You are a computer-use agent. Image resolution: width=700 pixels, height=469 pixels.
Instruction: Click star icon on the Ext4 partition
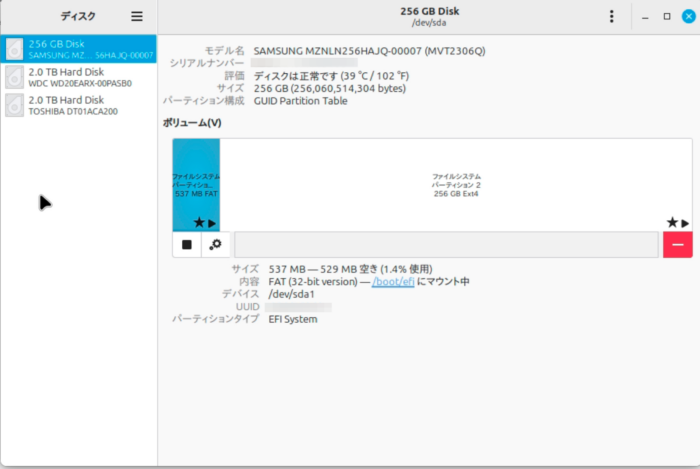(672, 222)
